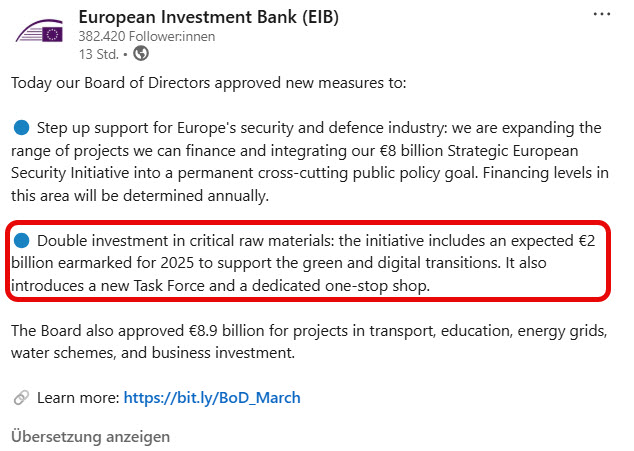634x451 pixels.
Task: Click the this area will be determined annually line
Action: click(140, 196)
